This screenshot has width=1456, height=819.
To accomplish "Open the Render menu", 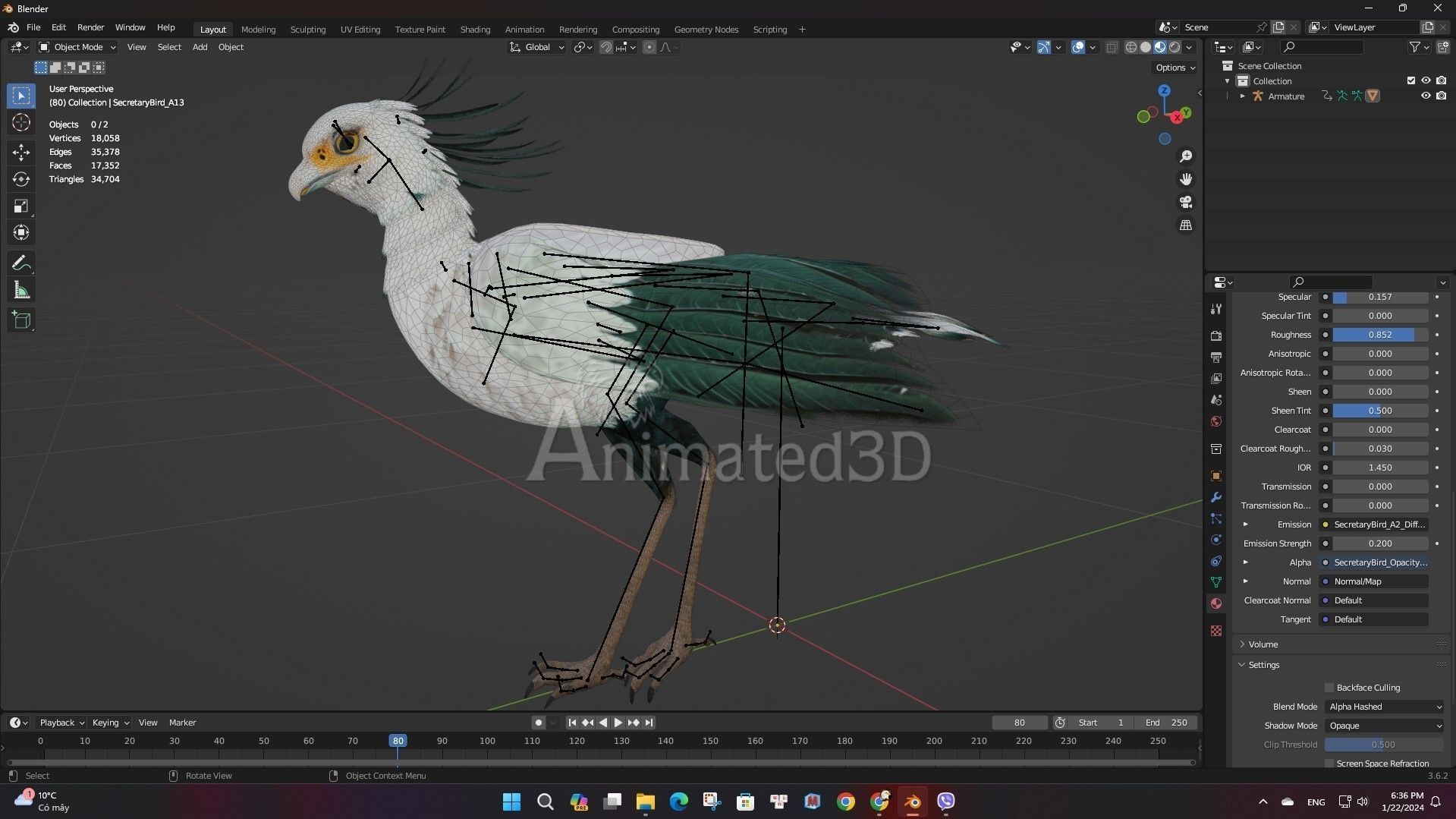I will [x=90, y=27].
